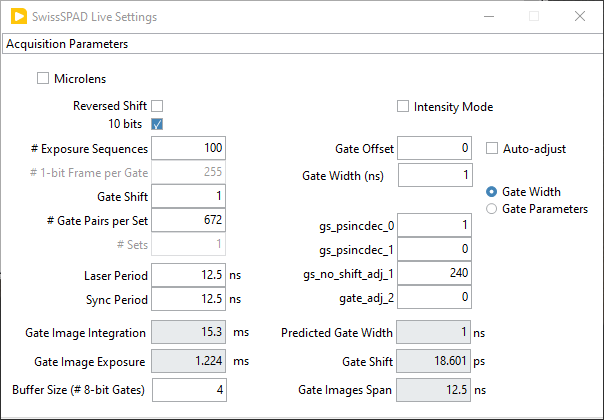604x420 pixels.
Task: Turn on Gate Offset Auto-adjust
Action: tap(492, 148)
